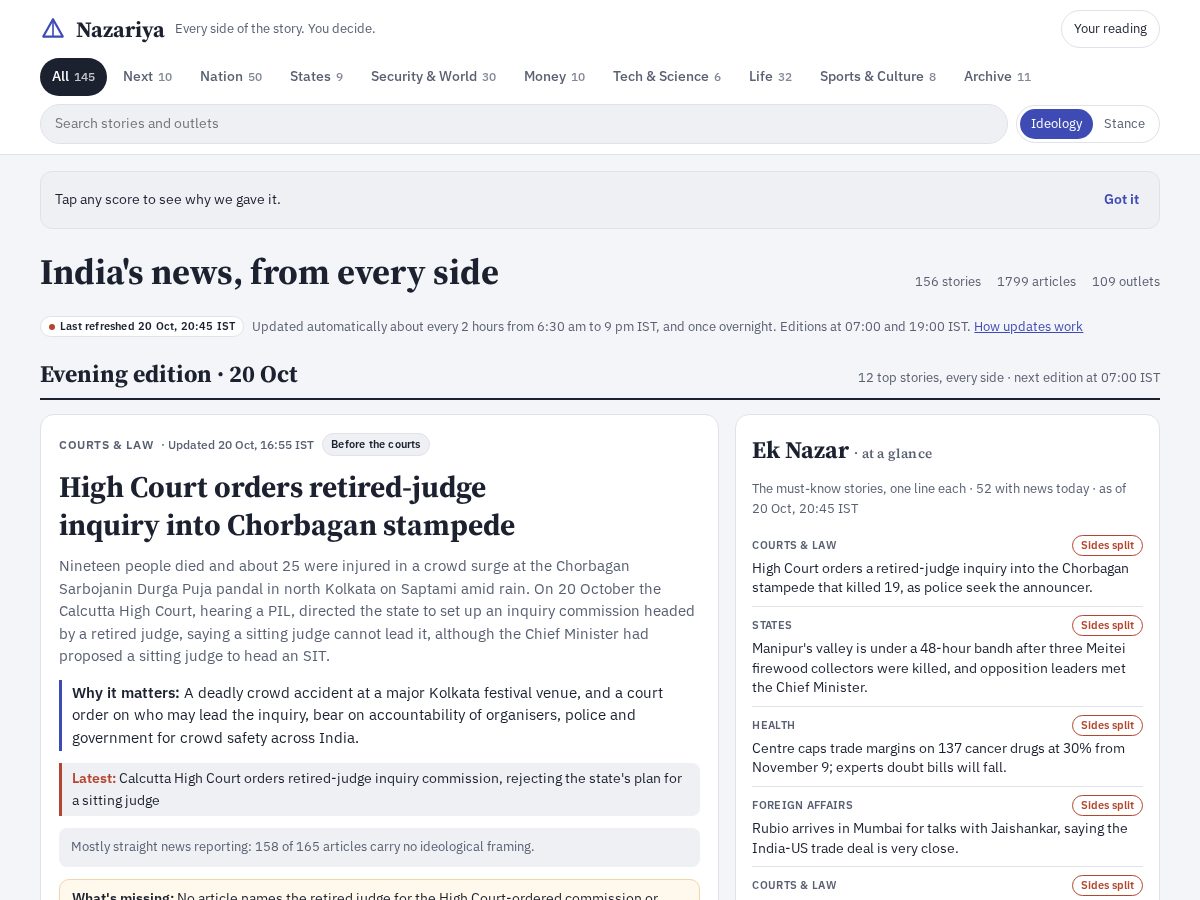Open the Chorbagan stampede inquiry headline
The width and height of the screenshot is (1200, 900).
coord(287,506)
